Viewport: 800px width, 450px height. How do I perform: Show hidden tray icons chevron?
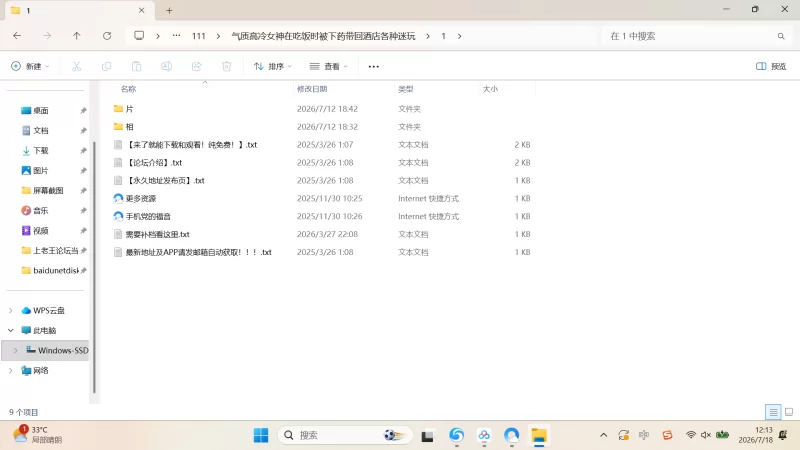click(604, 435)
